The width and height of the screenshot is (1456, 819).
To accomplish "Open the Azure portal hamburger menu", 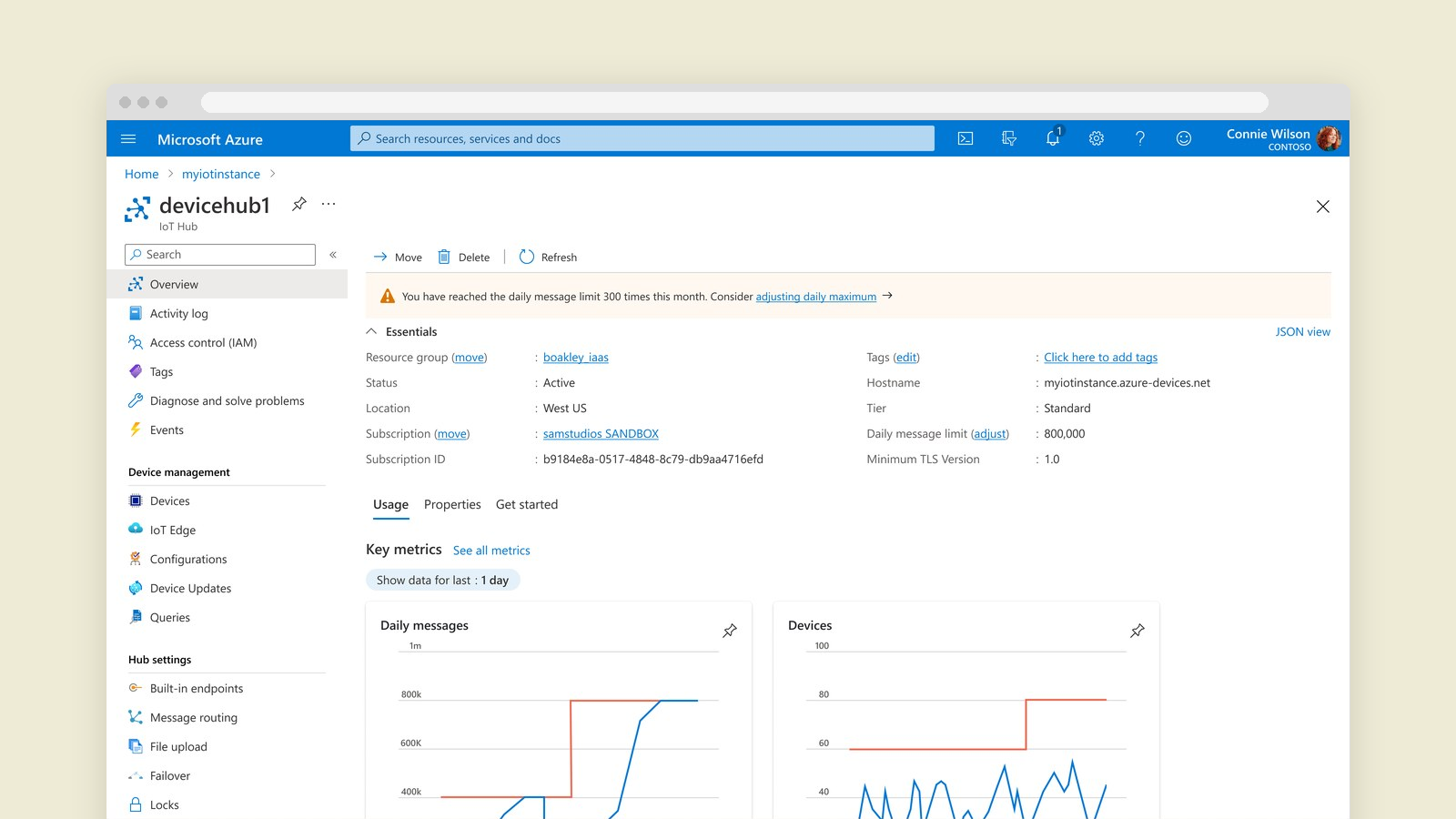I will (x=128, y=139).
